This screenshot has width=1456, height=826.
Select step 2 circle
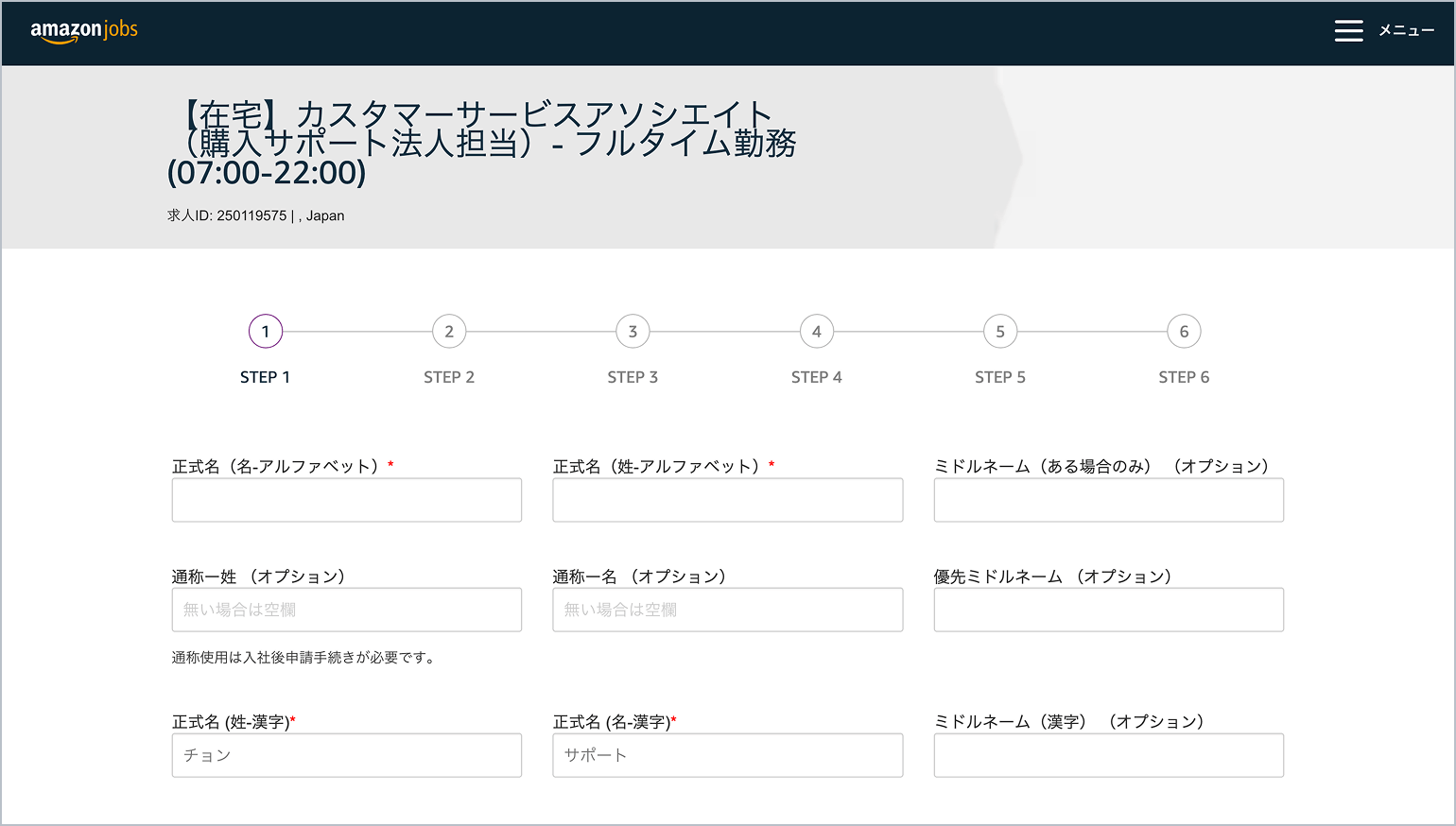pyautogui.click(x=449, y=332)
